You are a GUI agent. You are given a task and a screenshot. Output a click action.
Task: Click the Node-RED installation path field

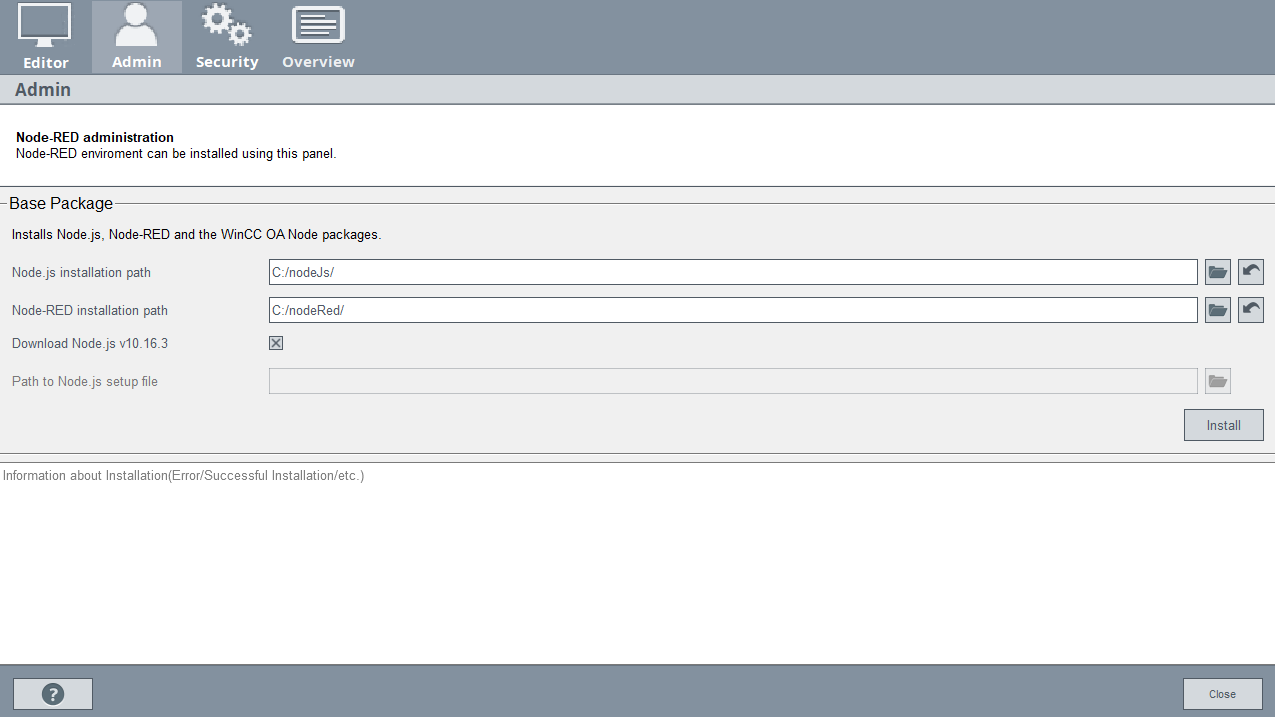pos(733,310)
